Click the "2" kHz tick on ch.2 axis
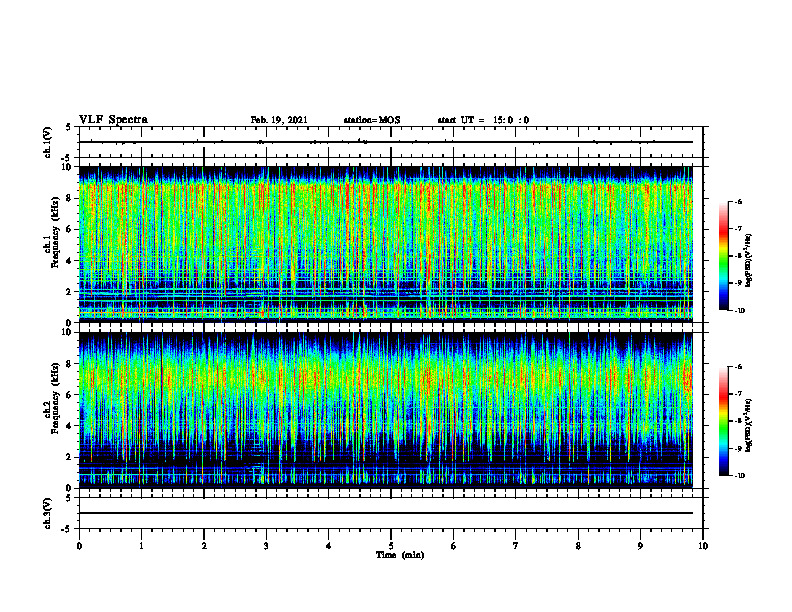This screenshot has width=792, height=612. coord(68,457)
